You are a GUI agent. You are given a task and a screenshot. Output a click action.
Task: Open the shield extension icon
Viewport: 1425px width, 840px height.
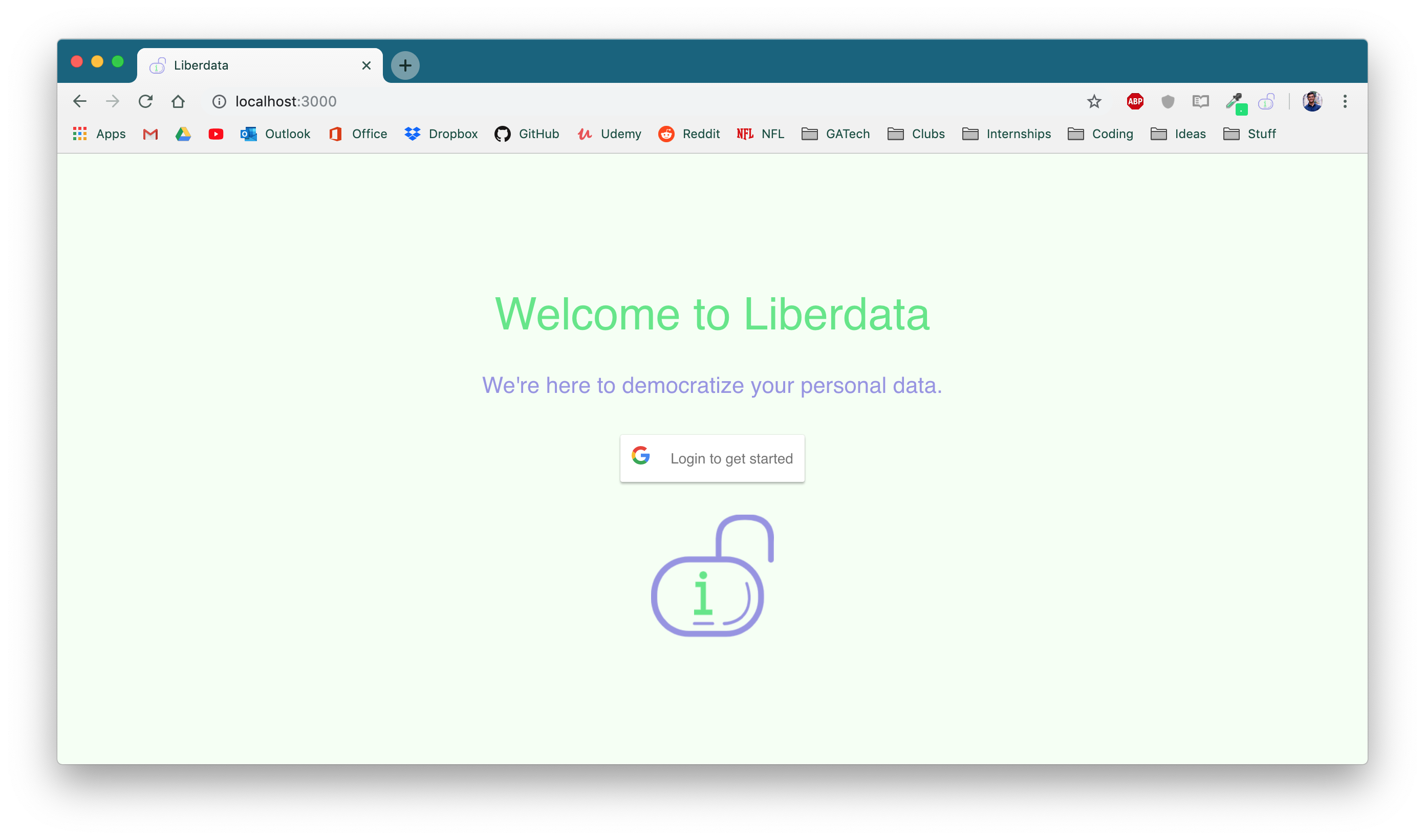pyautogui.click(x=1168, y=101)
